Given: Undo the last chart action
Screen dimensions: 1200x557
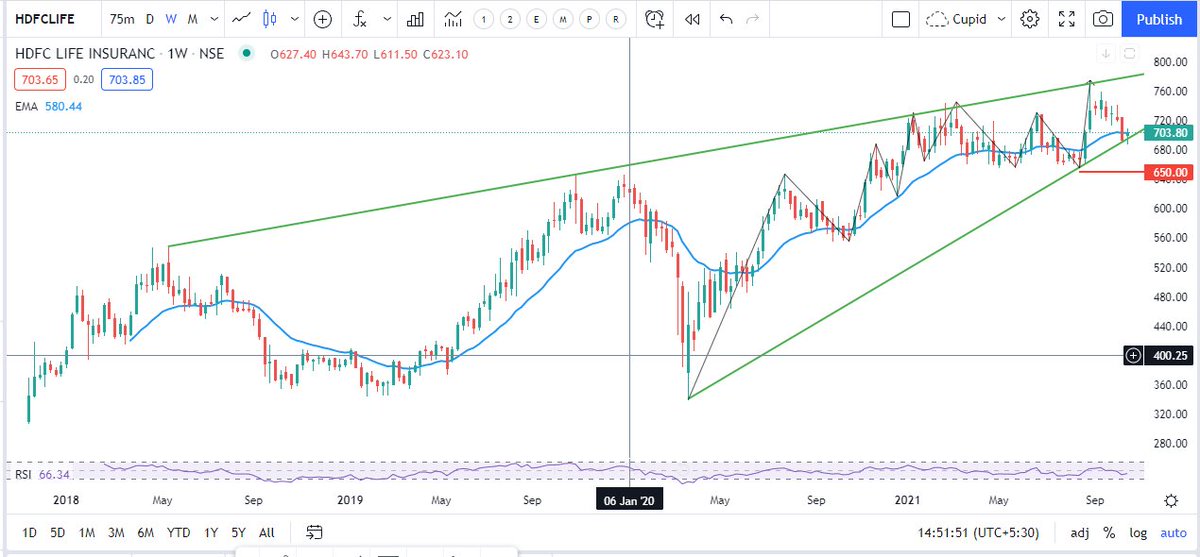Looking at the screenshot, I should click(x=726, y=19).
